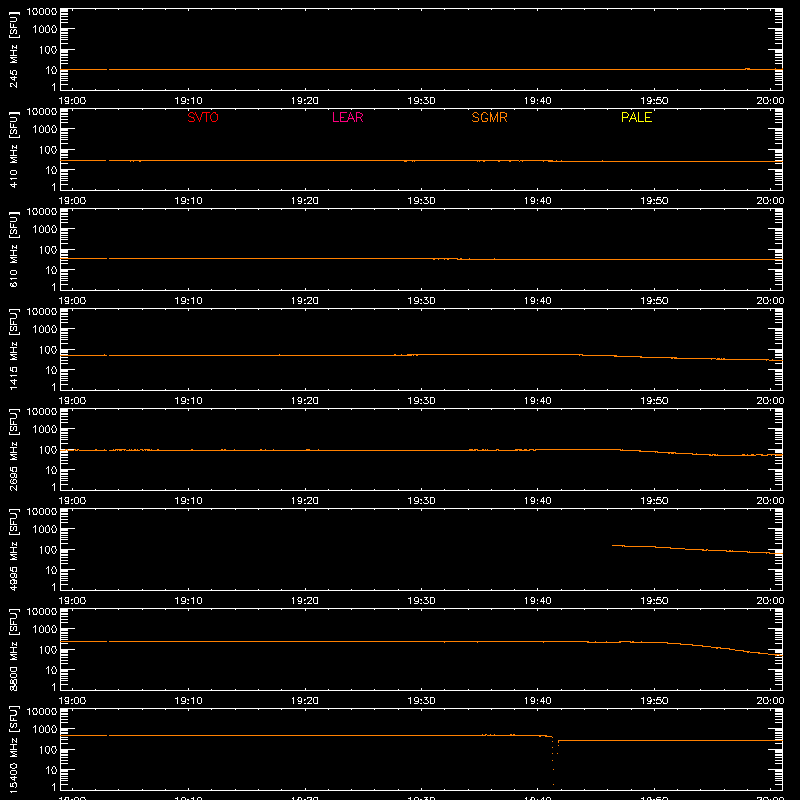Click the red SVTO station label
Screen dimensions: 800x800
coord(203,117)
